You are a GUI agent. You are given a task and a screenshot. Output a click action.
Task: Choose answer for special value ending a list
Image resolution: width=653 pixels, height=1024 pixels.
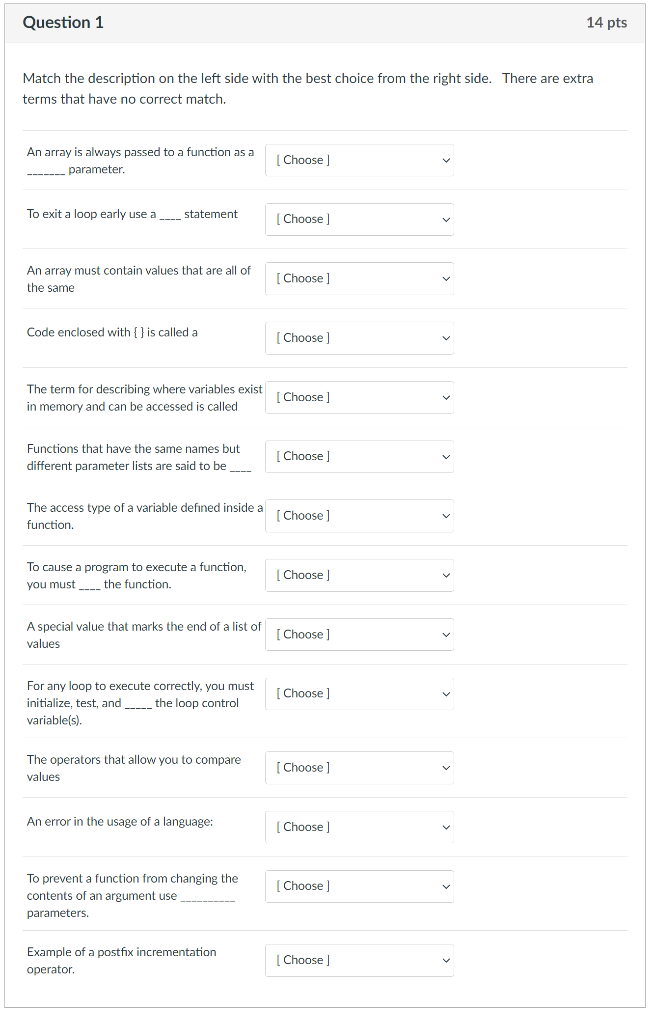click(x=359, y=634)
